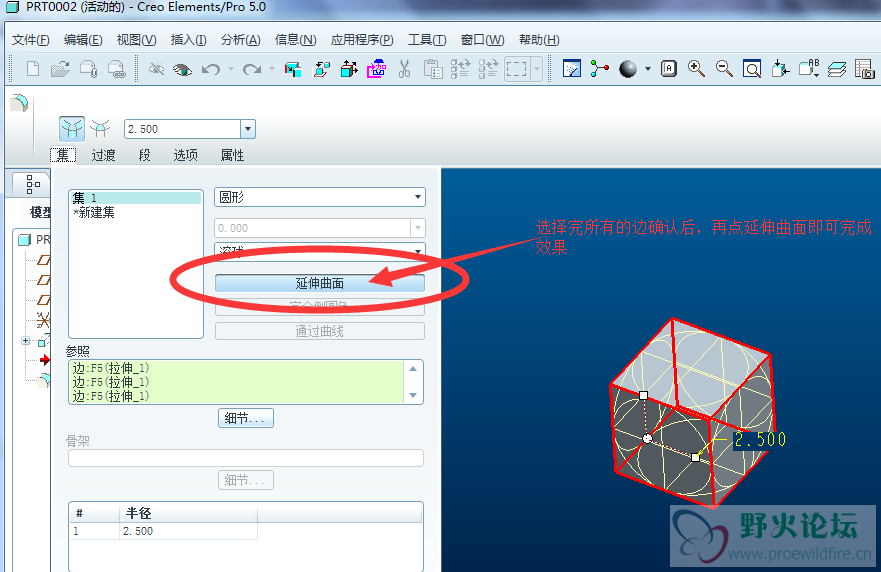Click the radius cell 2.500 in table

click(188, 531)
